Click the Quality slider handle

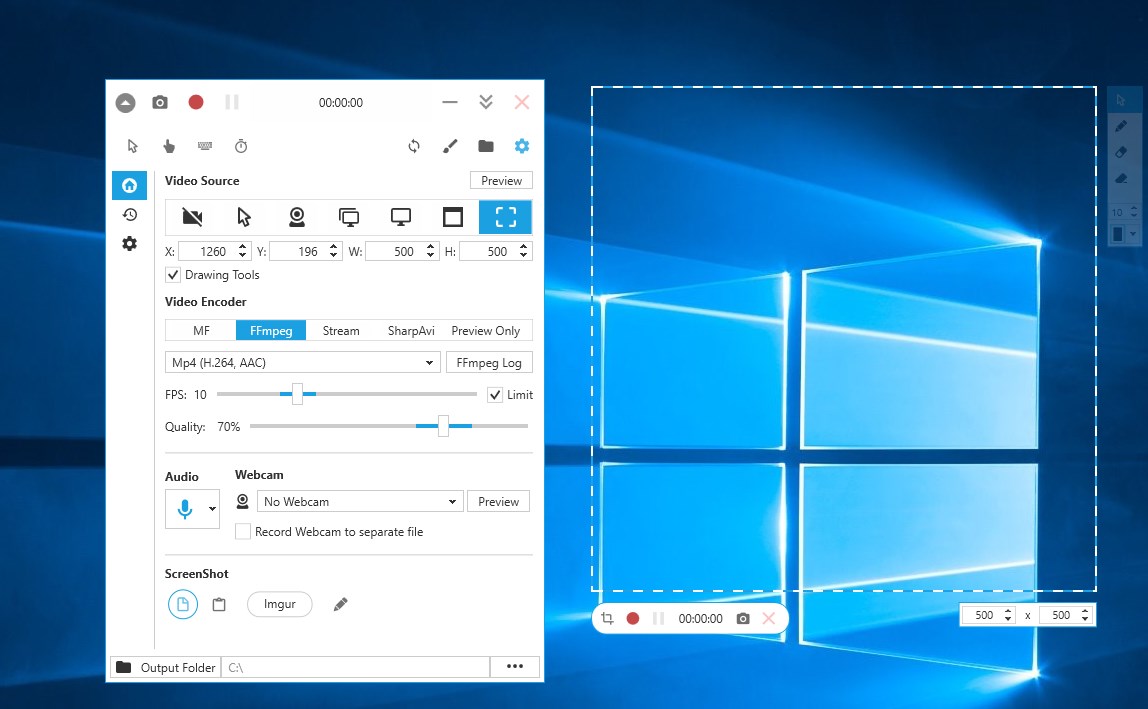pyautogui.click(x=443, y=426)
